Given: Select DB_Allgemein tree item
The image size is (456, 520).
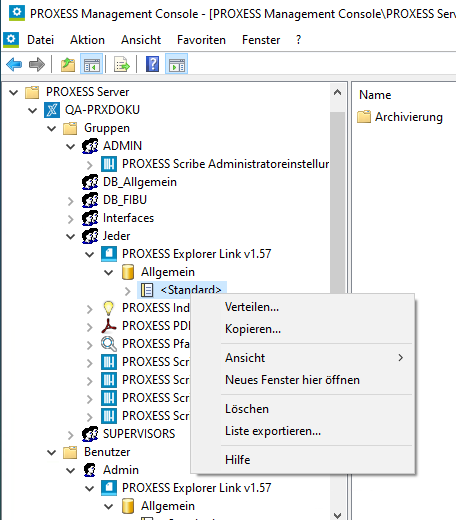Looking at the screenshot, I should [x=140, y=182].
